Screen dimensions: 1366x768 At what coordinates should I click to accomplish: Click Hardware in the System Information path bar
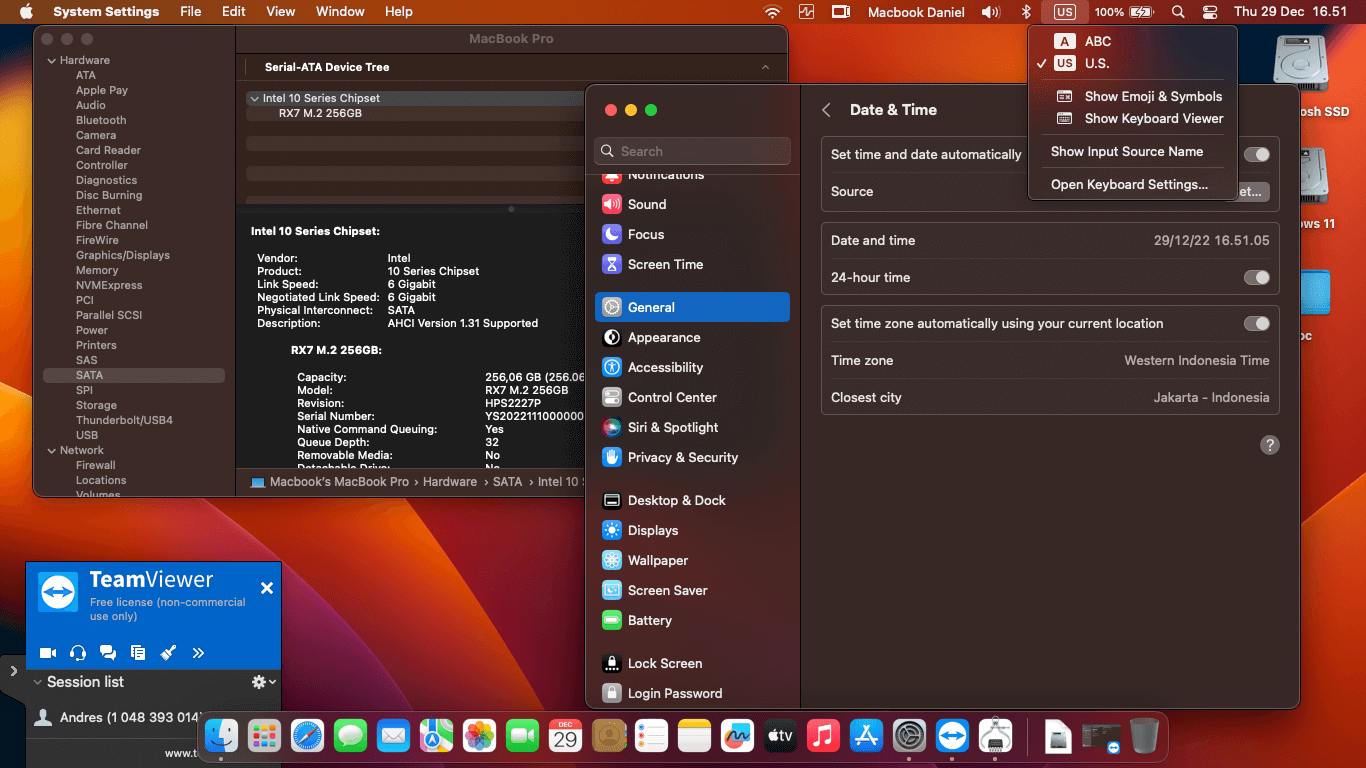click(450, 481)
